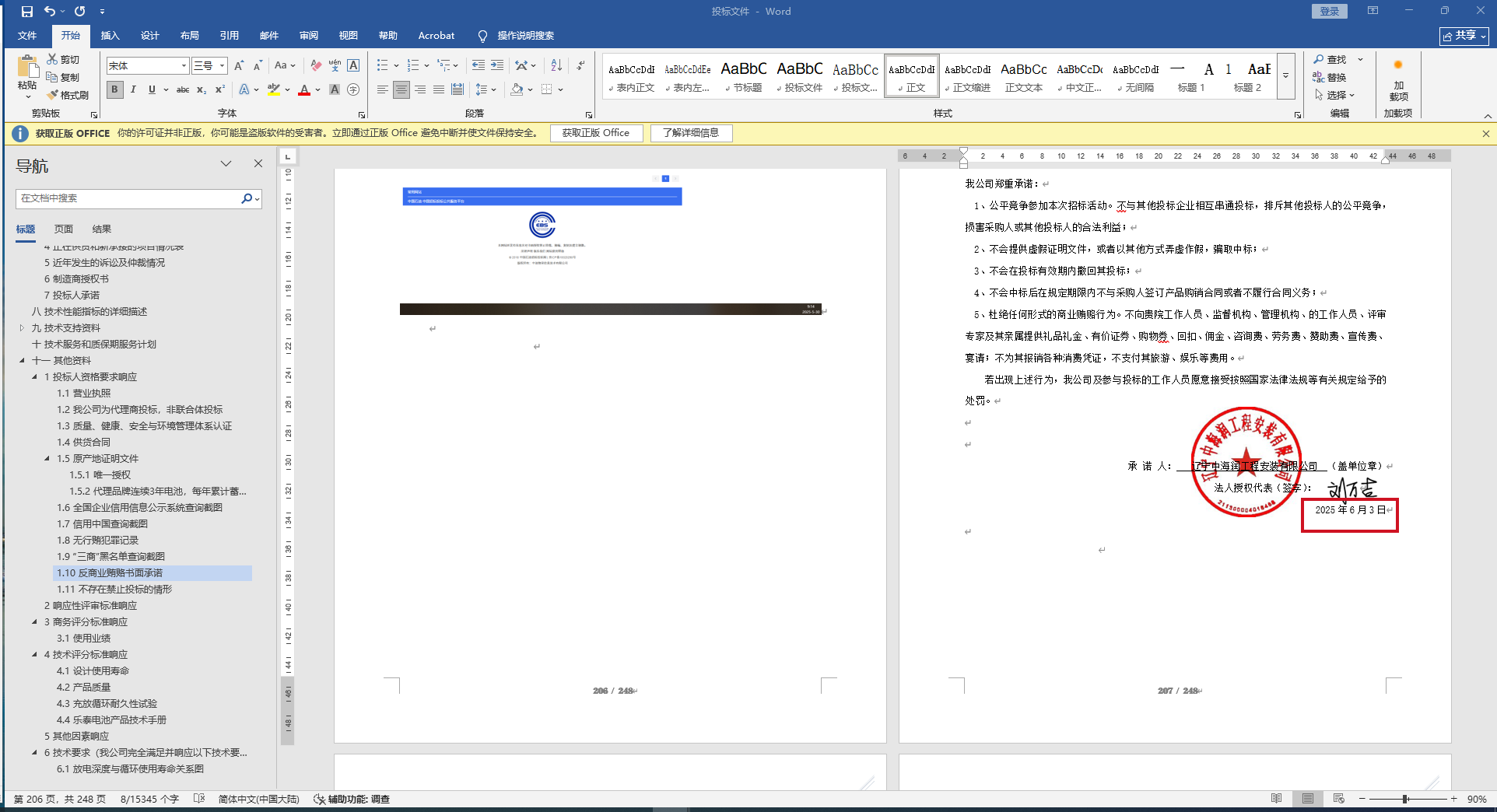The height and width of the screenshot is (812, 1497).
Task: Apply the 标题 1 style
Action: pyautogui.click(x=1191, y=77)
